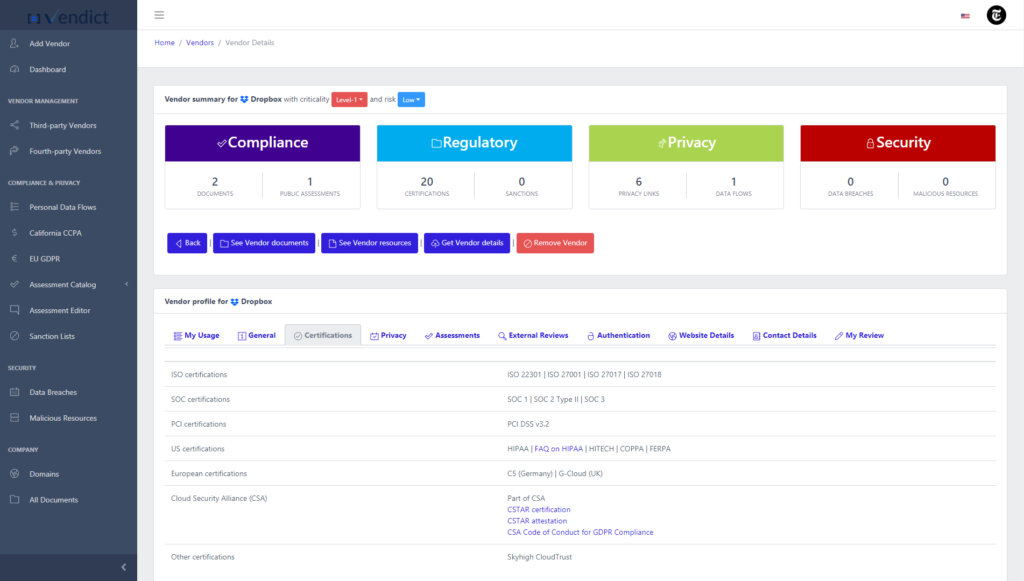Click the Domains globe icon
Screen dimensions: 1024x581
(x=14, y=473)
